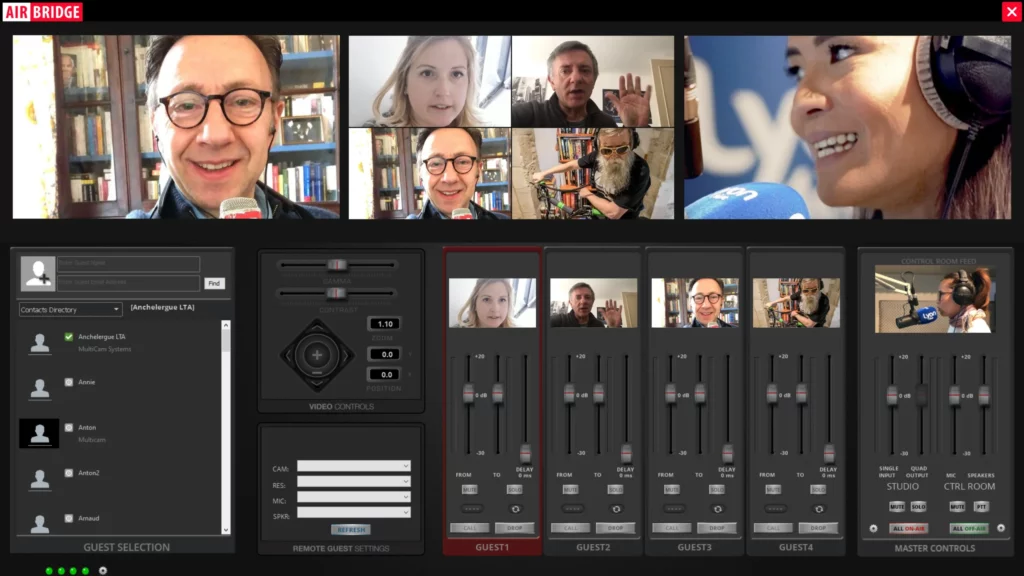
Task: Open the Contacts Directory dropdown
Action: coord(70,310)
